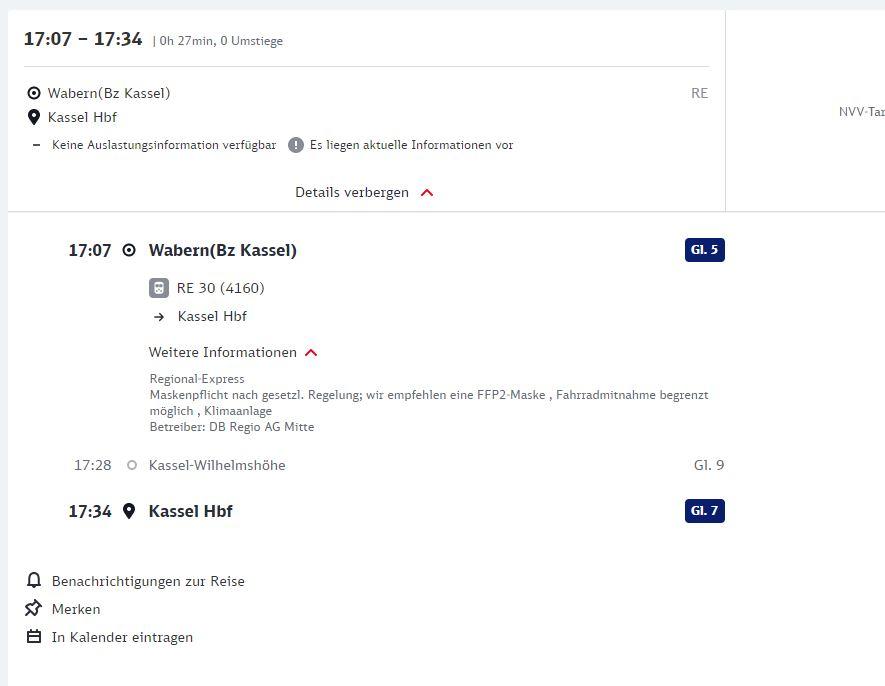885x686 pixels.
Task: Click the pin icon beside Merken
Action: [x=33, y=608]
